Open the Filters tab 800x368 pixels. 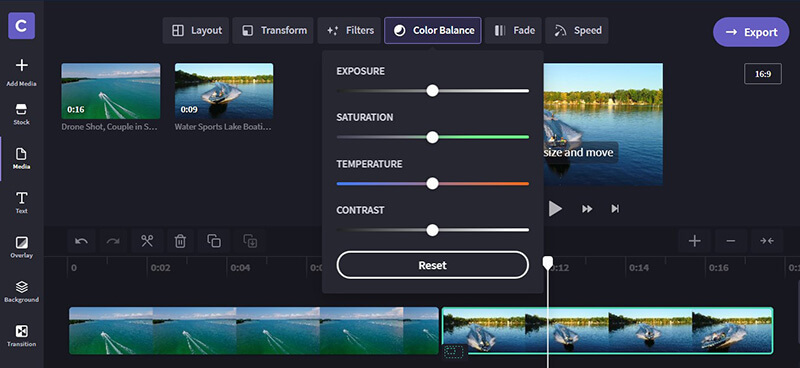349,31
